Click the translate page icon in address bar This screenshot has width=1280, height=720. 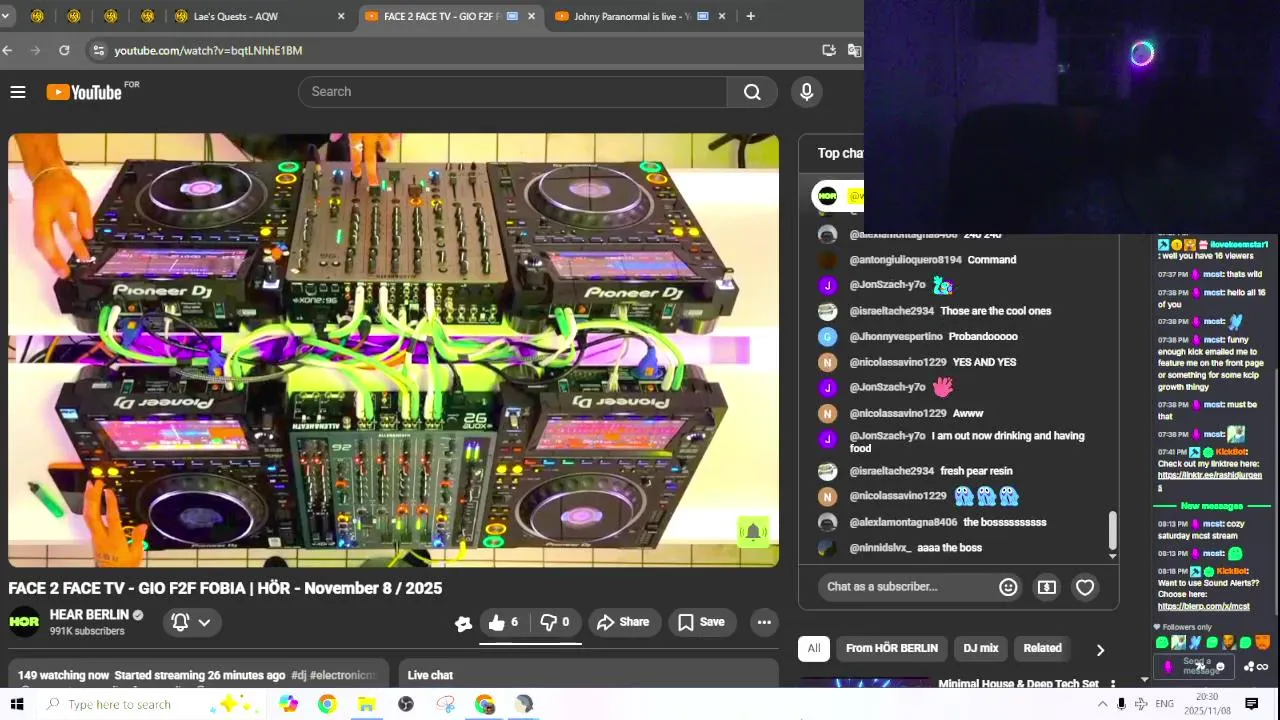(x=854, y=50)
